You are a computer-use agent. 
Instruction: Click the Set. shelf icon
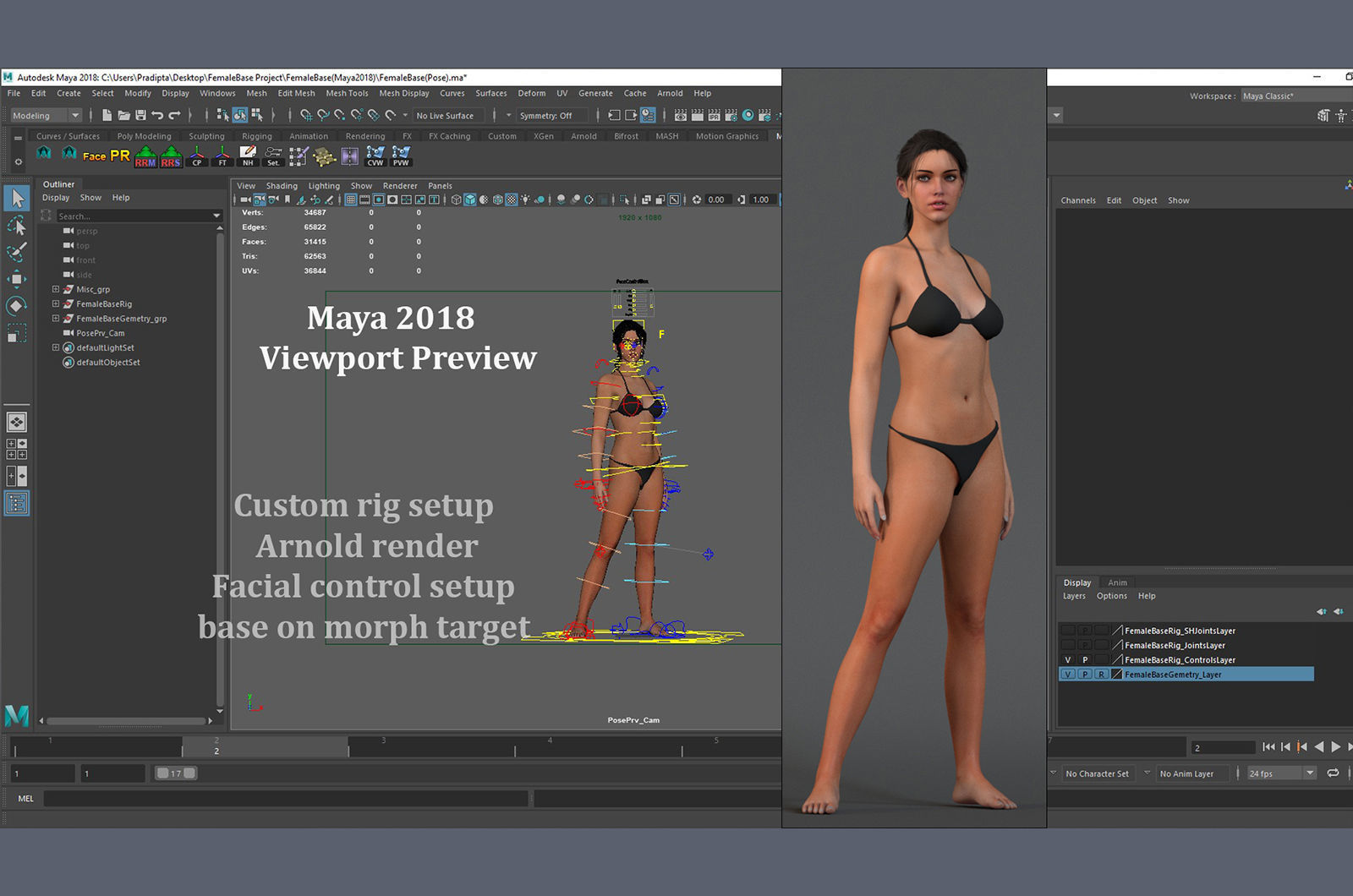pos(273,156)
